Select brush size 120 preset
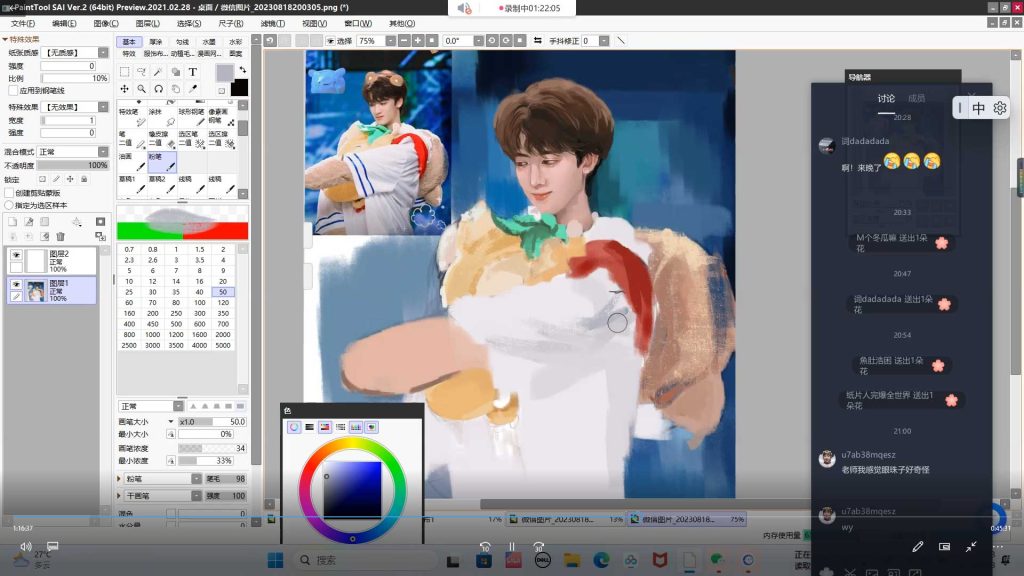Viewport: 1024px width, 576px height. (223, 301)
